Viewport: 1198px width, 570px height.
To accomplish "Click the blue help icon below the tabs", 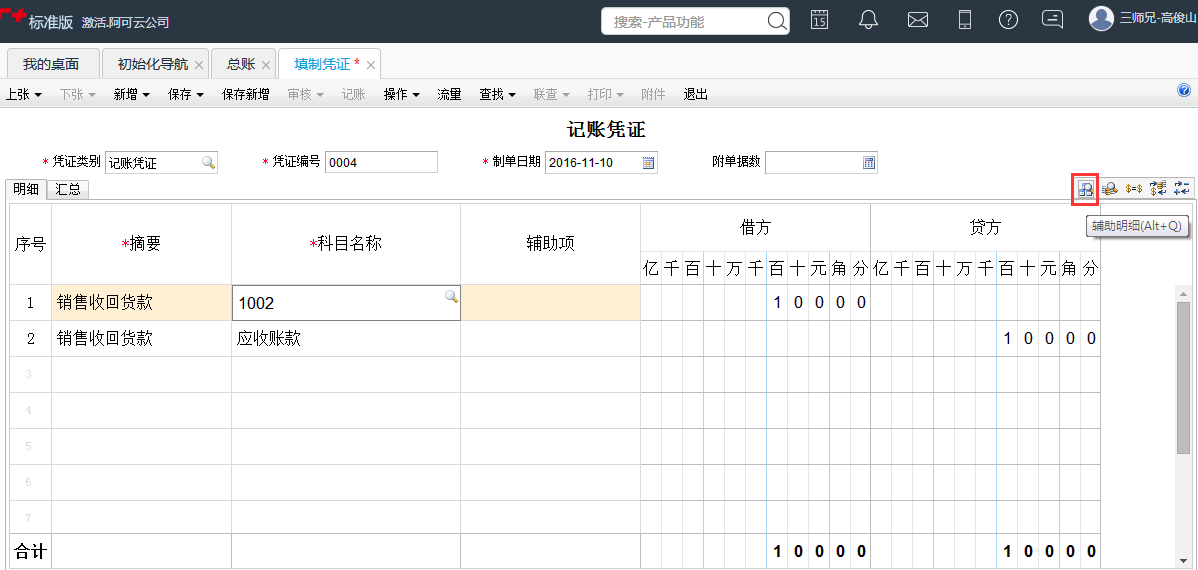I will pos(1185,90).
